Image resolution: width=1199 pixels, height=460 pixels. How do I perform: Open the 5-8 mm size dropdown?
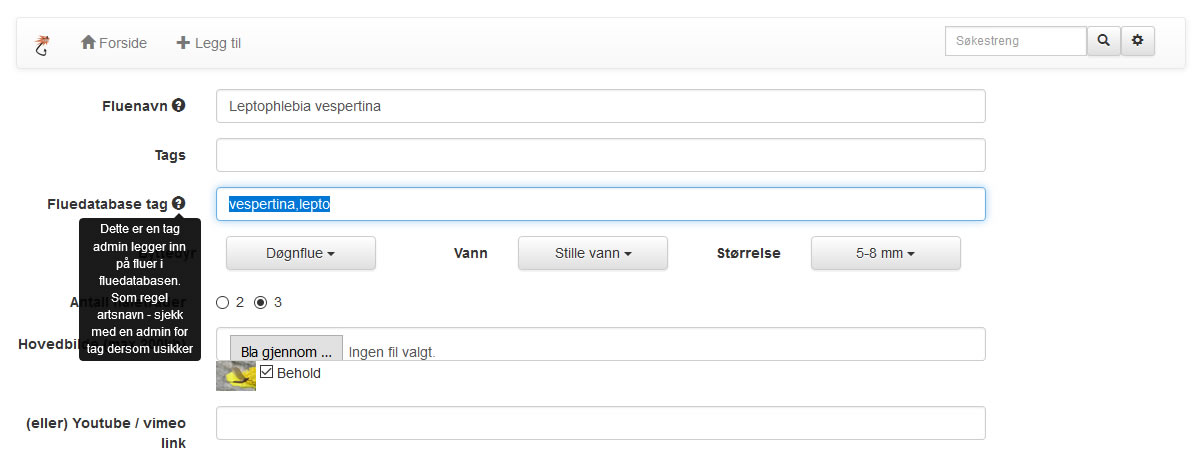885,253
